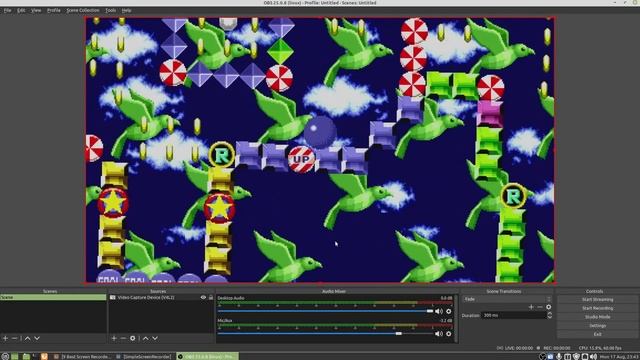Image resolution: width=640 pixels, height=360 pixels.
Task: Add a scene transition with the plus icon
Action: pos(531,307)
